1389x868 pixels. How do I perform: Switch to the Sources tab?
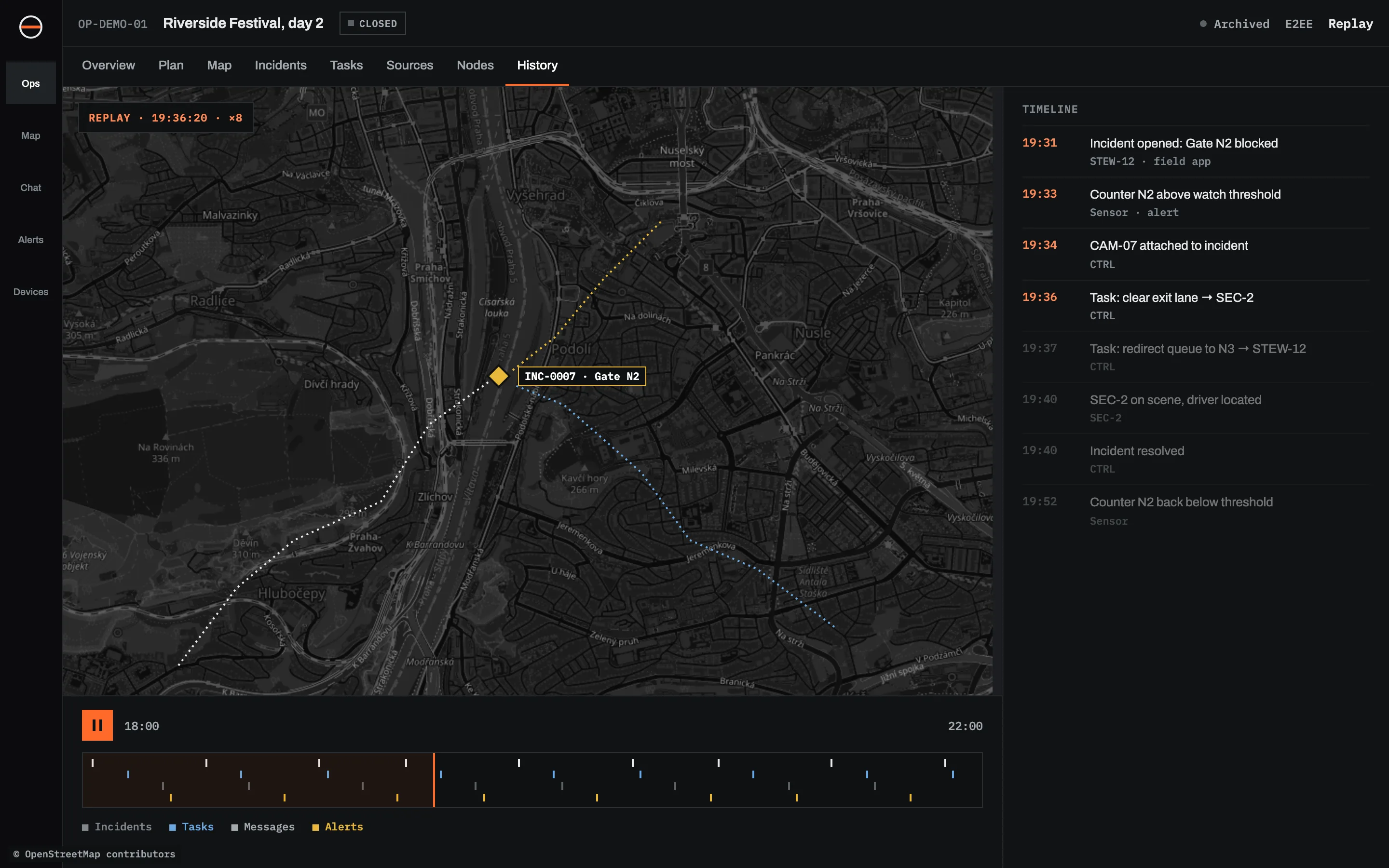click(x=410, y=66)
